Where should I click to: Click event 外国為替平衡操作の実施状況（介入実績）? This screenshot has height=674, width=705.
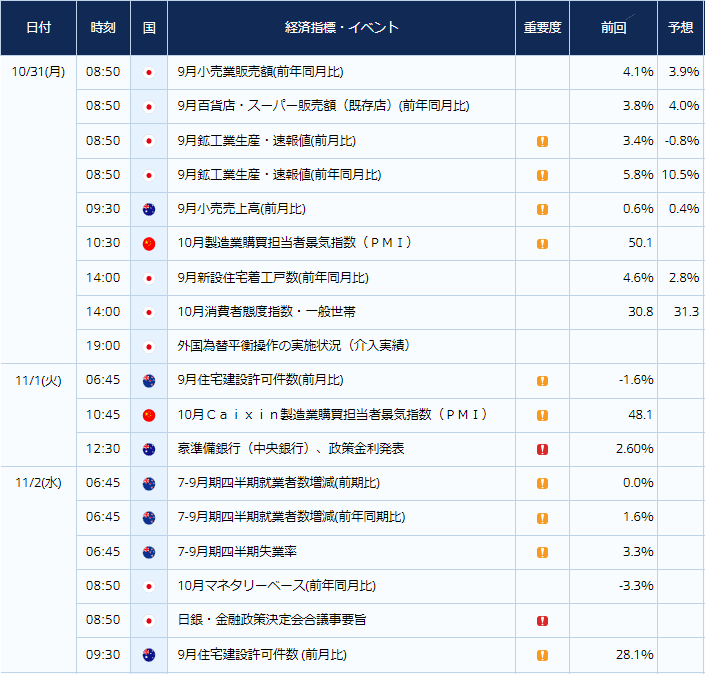click(293, 346)
